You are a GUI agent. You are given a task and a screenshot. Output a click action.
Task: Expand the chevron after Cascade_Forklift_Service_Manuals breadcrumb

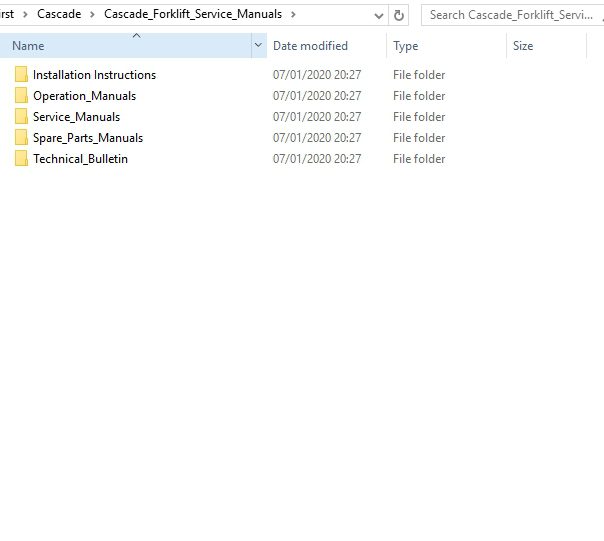(293, 15)
